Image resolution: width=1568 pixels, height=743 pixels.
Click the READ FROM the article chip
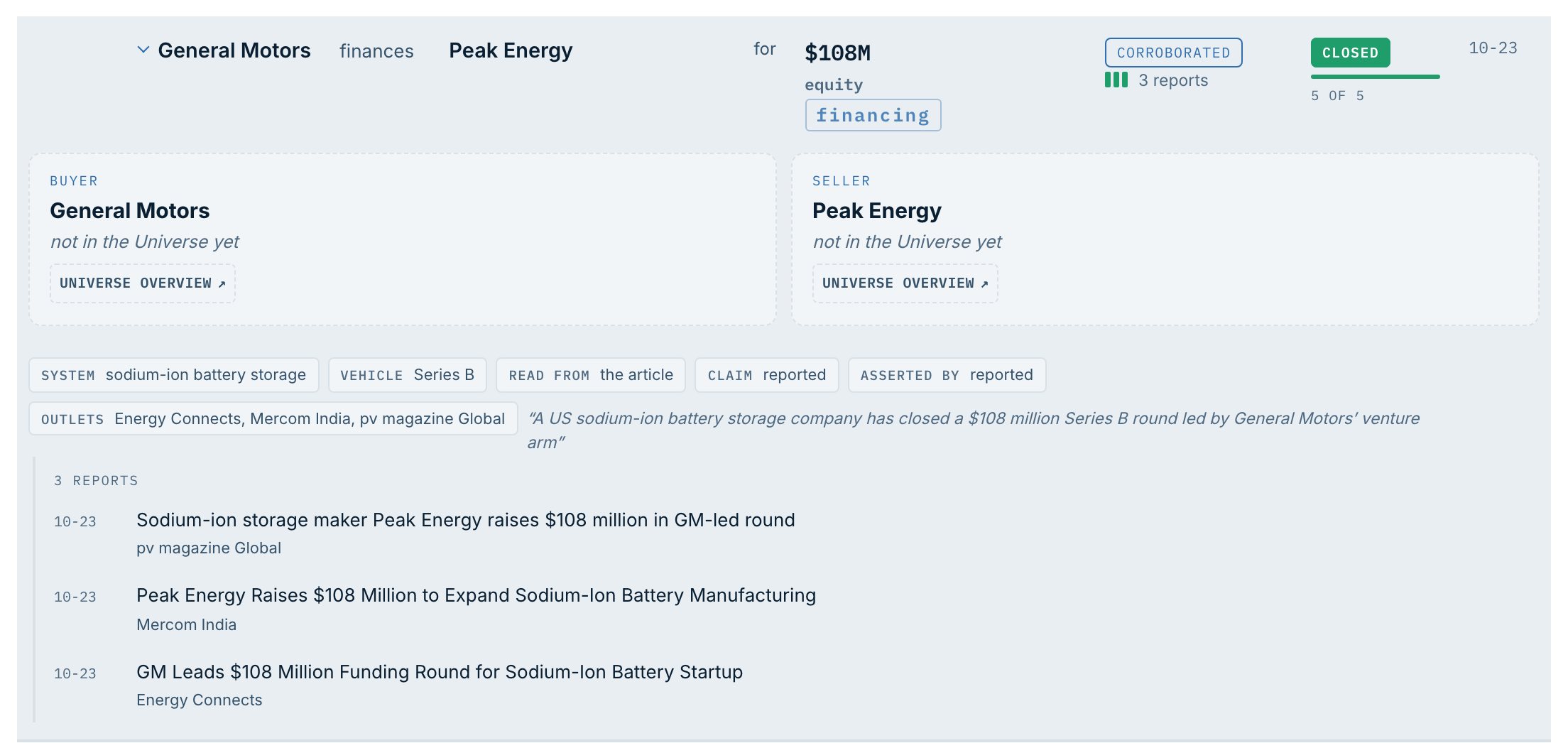(591, 375)
